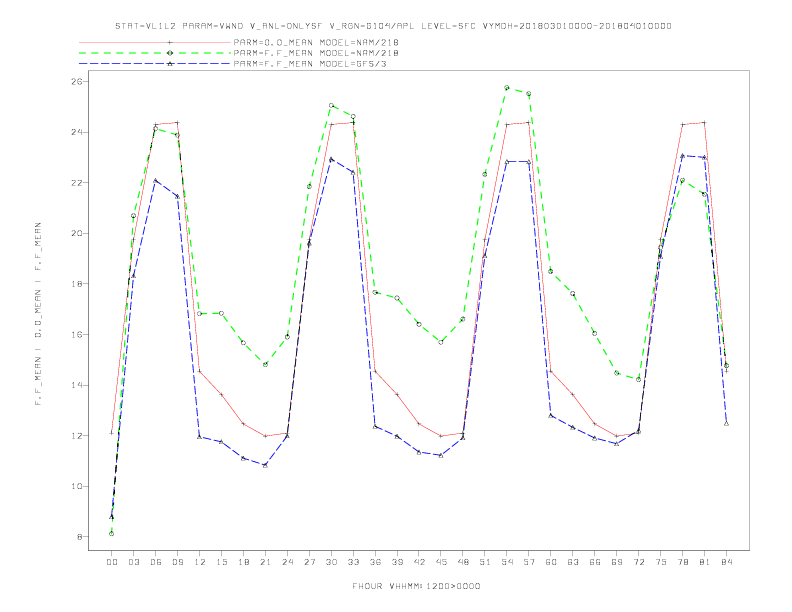Click x-axis tick label 27
Screen dimensions: 792x612
tap(309, 562)
